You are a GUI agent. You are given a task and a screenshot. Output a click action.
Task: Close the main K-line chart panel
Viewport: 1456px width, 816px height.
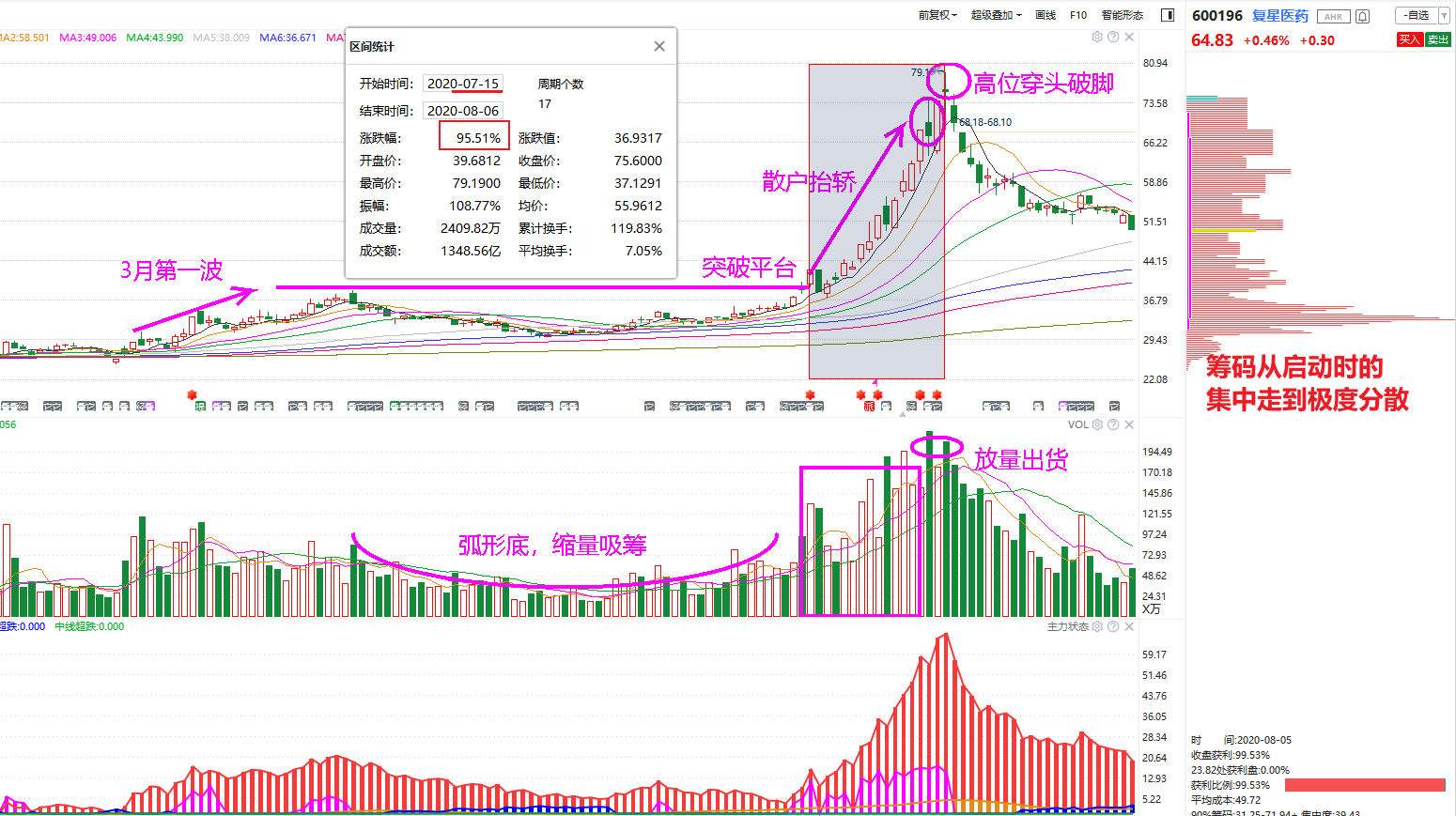coord(1129,38)
